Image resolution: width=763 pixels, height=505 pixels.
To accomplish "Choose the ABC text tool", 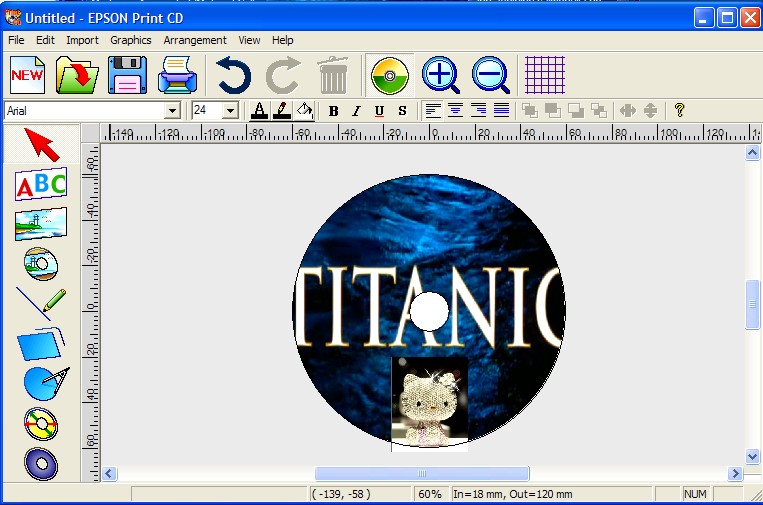I will pos(41,184).
